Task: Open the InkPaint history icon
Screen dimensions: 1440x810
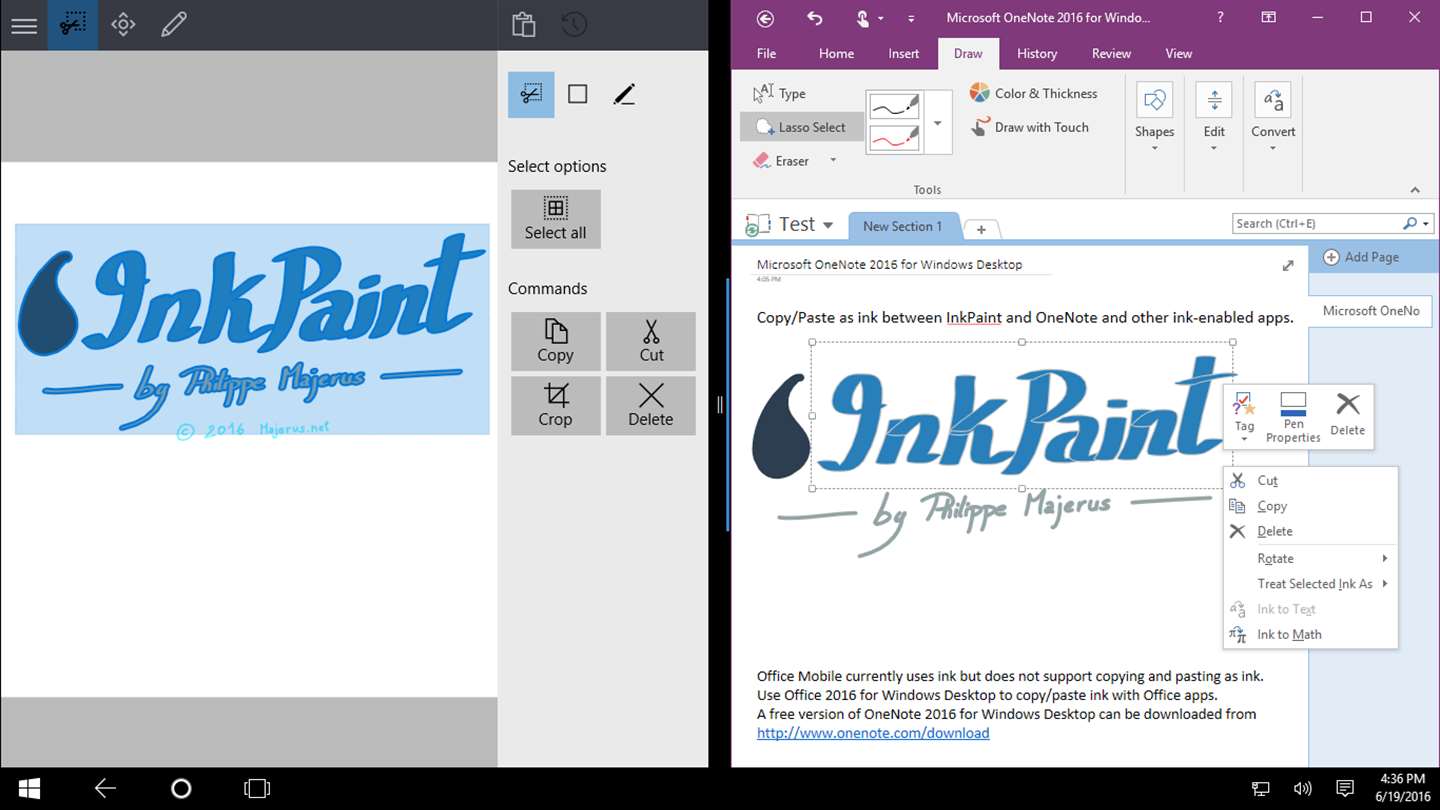Action: (574, 25)
